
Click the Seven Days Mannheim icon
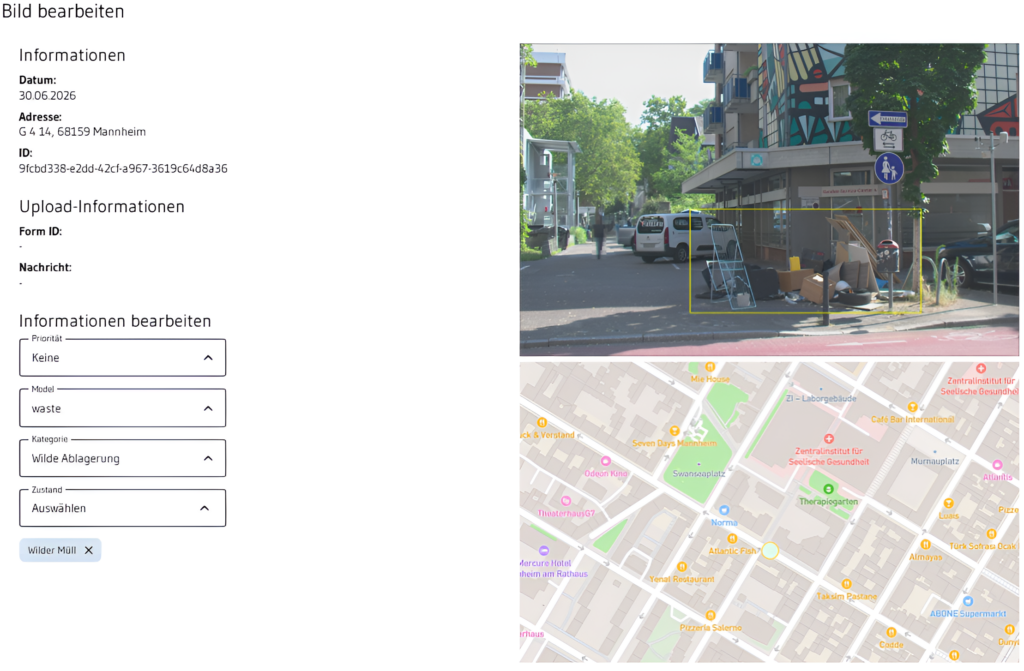pyautogui.click(x=675, y=431)
